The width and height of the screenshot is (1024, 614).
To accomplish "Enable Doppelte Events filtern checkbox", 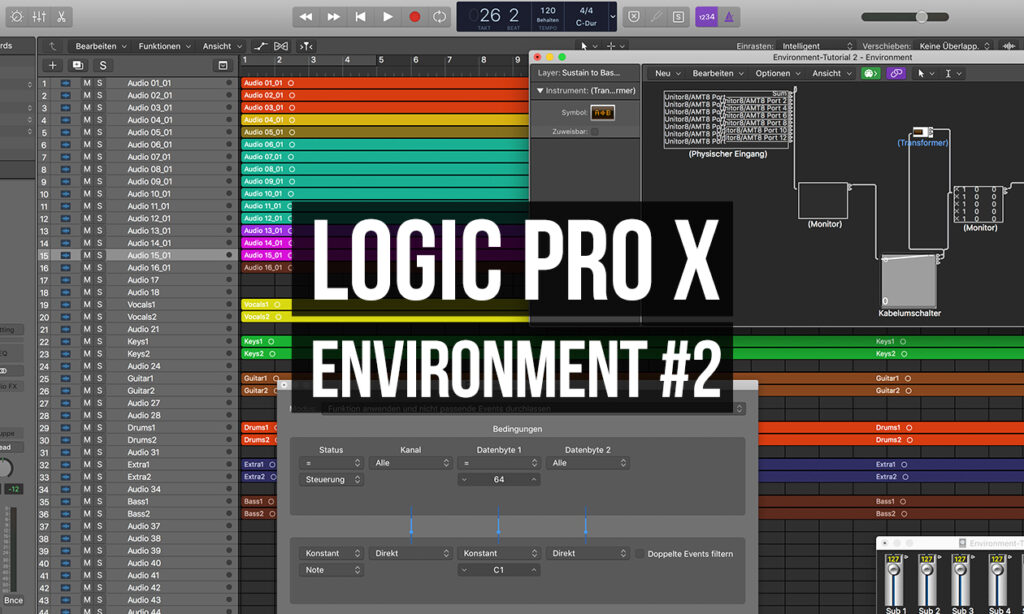I will (640, 554).
